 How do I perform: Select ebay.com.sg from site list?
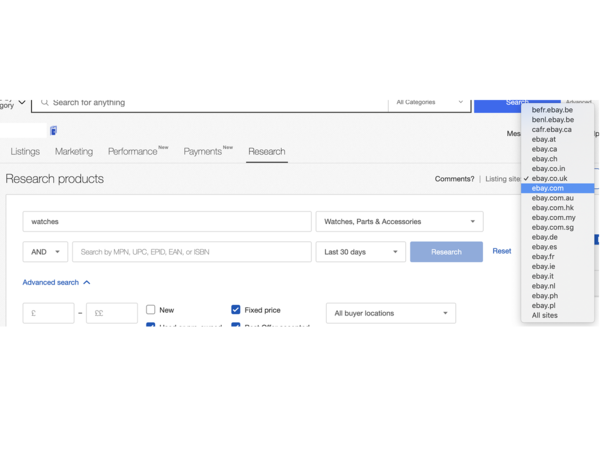pyautogui.click(x=558, y=227)
